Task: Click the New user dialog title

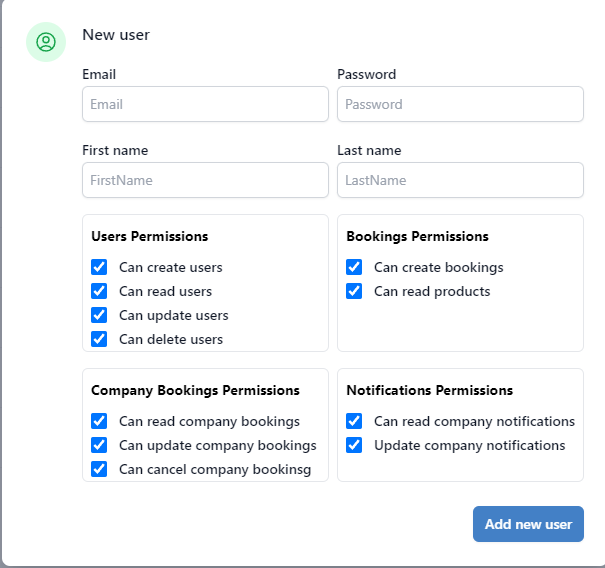Action: point(116,35)
